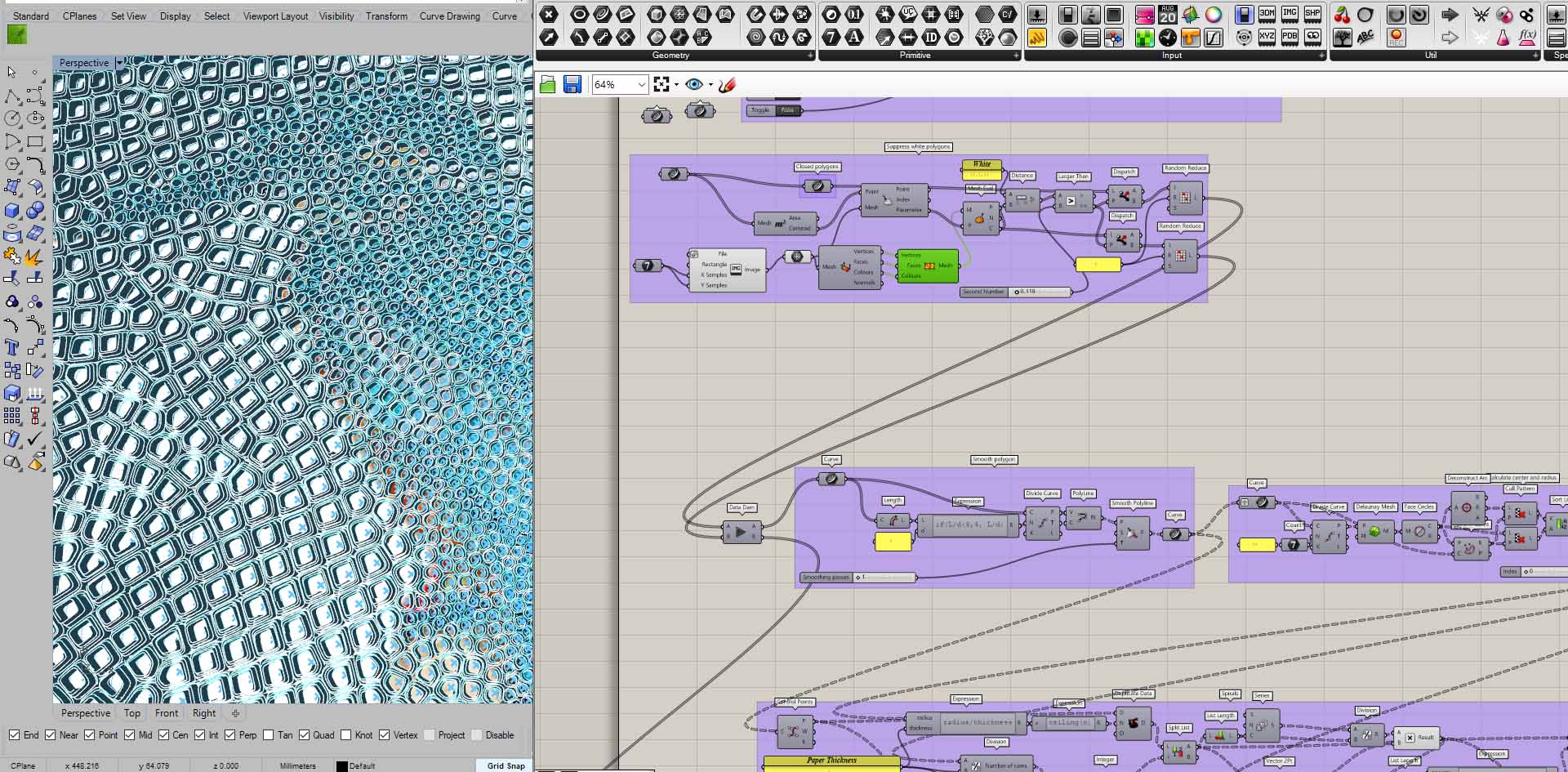Screen dimensions: 1568x772
Task: Click the Box solid tool
Action: (12, 211)
